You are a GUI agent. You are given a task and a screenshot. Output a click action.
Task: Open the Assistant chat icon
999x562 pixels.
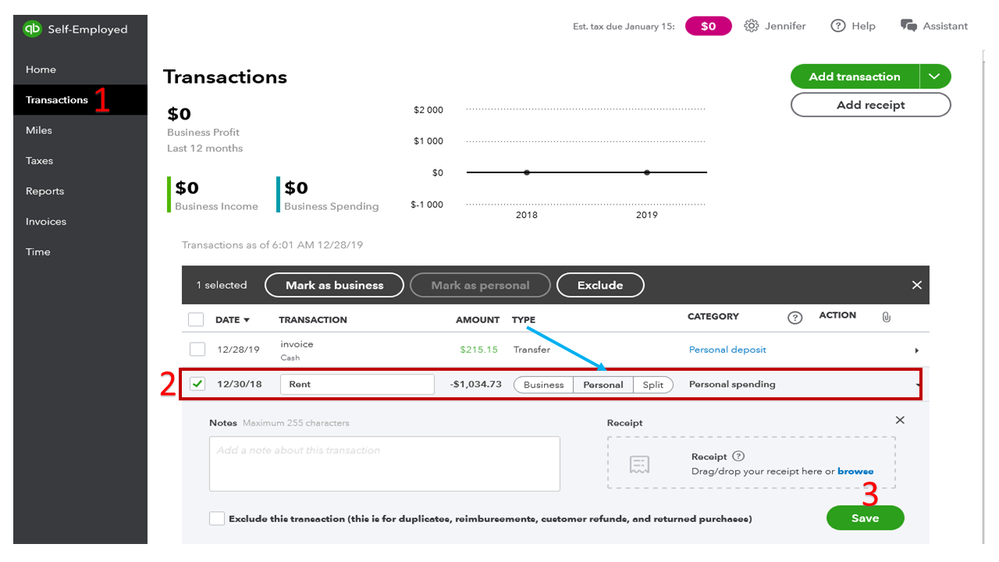click(908, 26)
